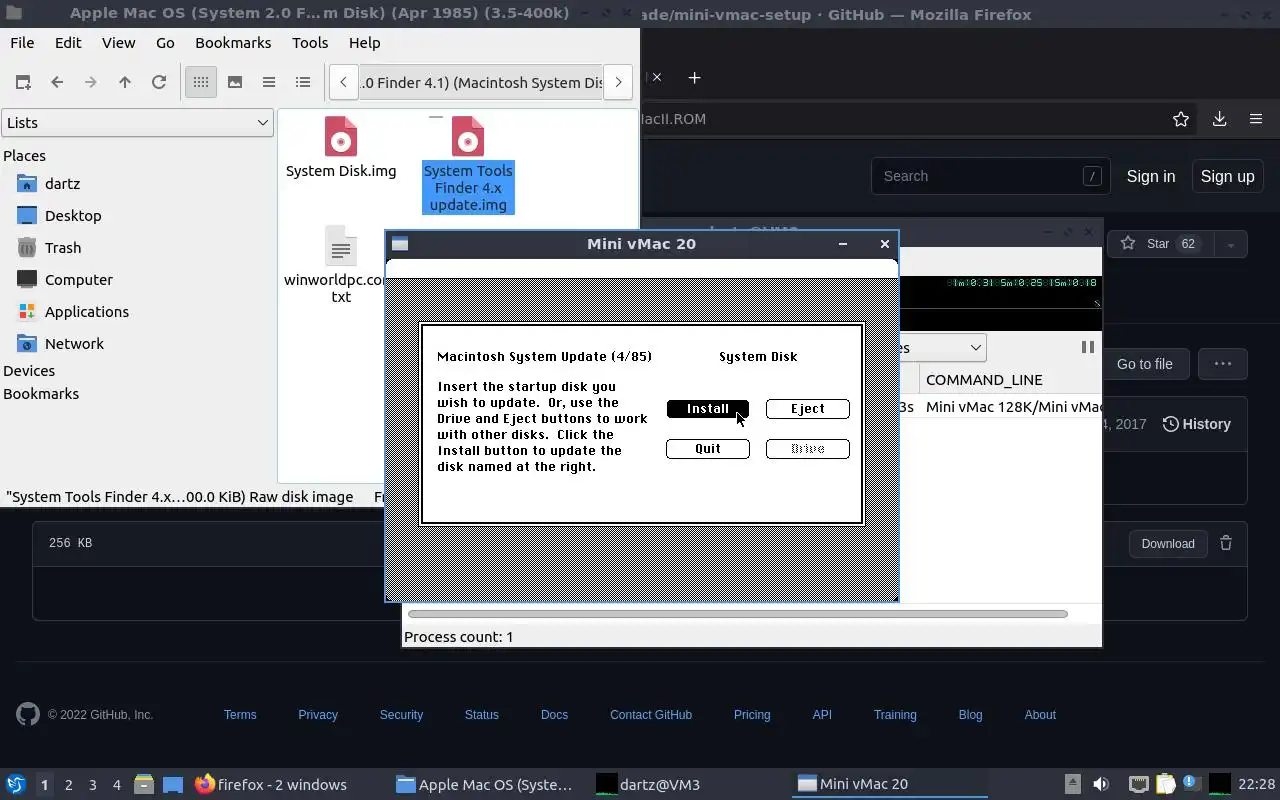The height and width of the screenshot is (800, 1280).
Task: Go up to parent folder
Action: (125, 82)
